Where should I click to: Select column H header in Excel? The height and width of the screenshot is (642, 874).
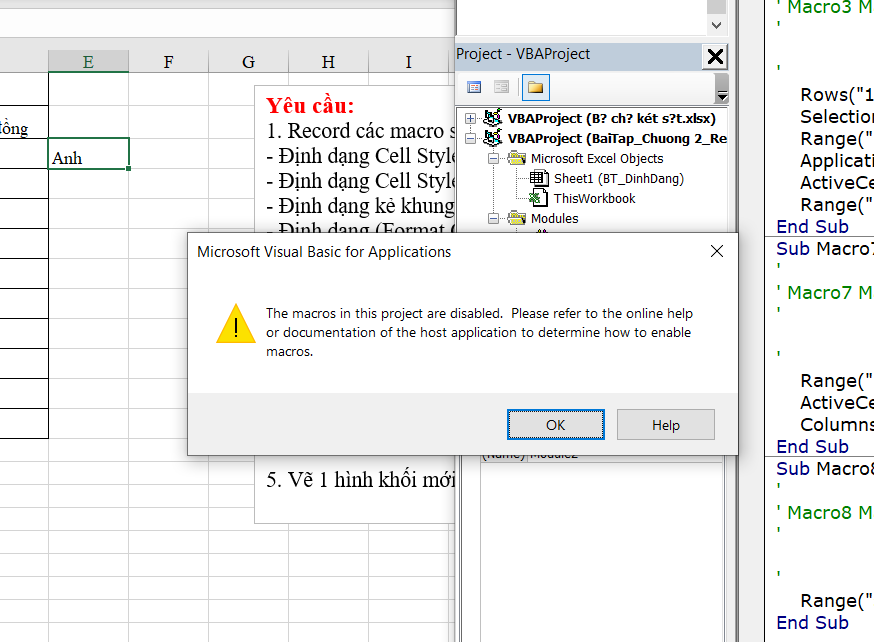(328, 61)
